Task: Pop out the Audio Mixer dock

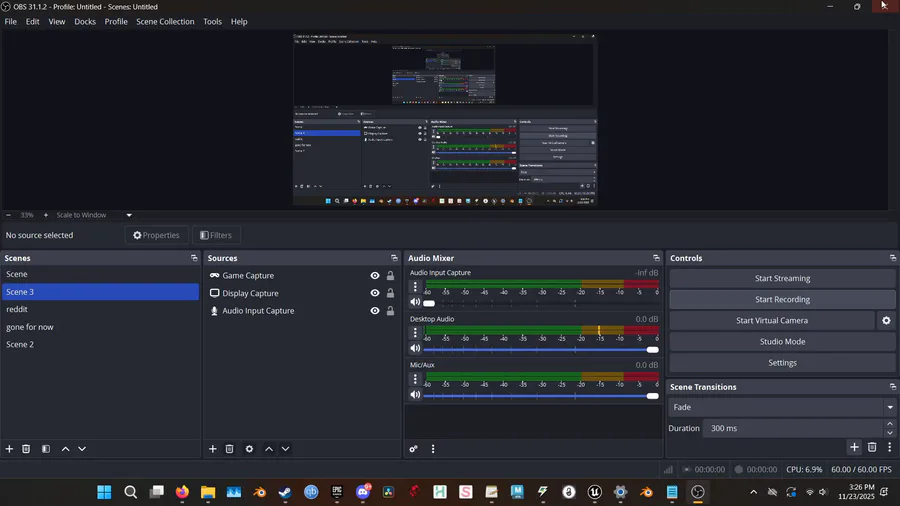Action: click(656, 258)
